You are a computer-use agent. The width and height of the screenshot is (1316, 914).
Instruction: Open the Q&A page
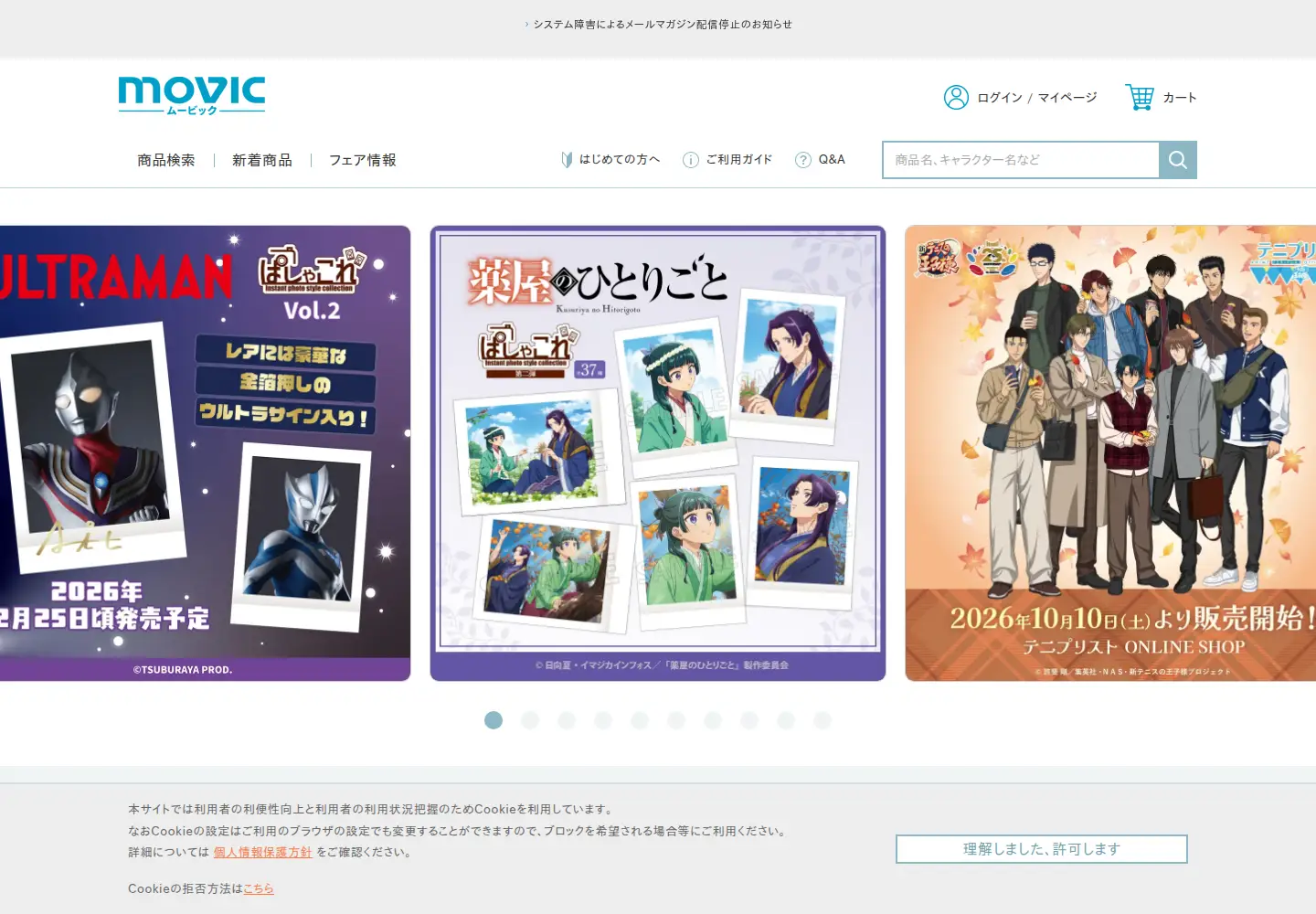[x=832, y=159]
